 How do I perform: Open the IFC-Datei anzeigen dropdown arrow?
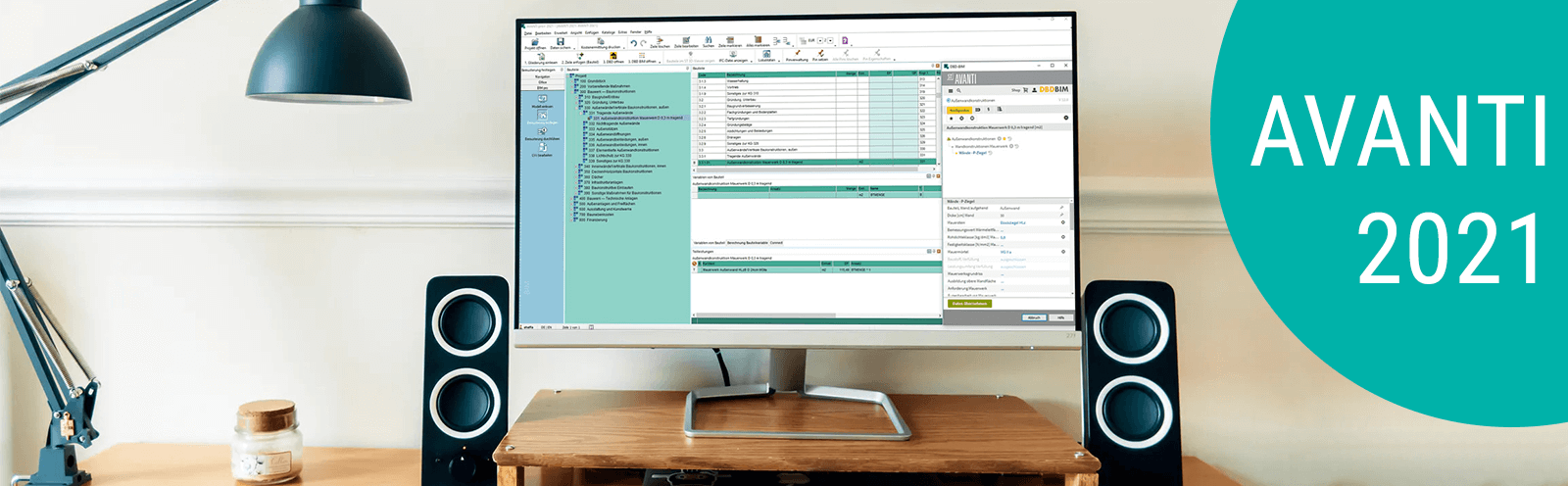click(752, 61)
